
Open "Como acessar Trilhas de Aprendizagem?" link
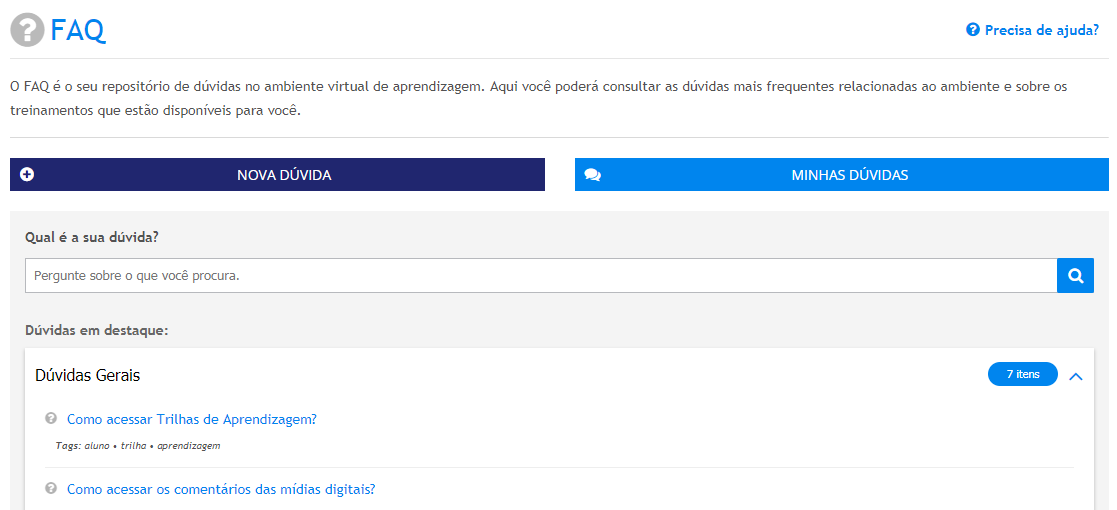click(x=191, y=419)
